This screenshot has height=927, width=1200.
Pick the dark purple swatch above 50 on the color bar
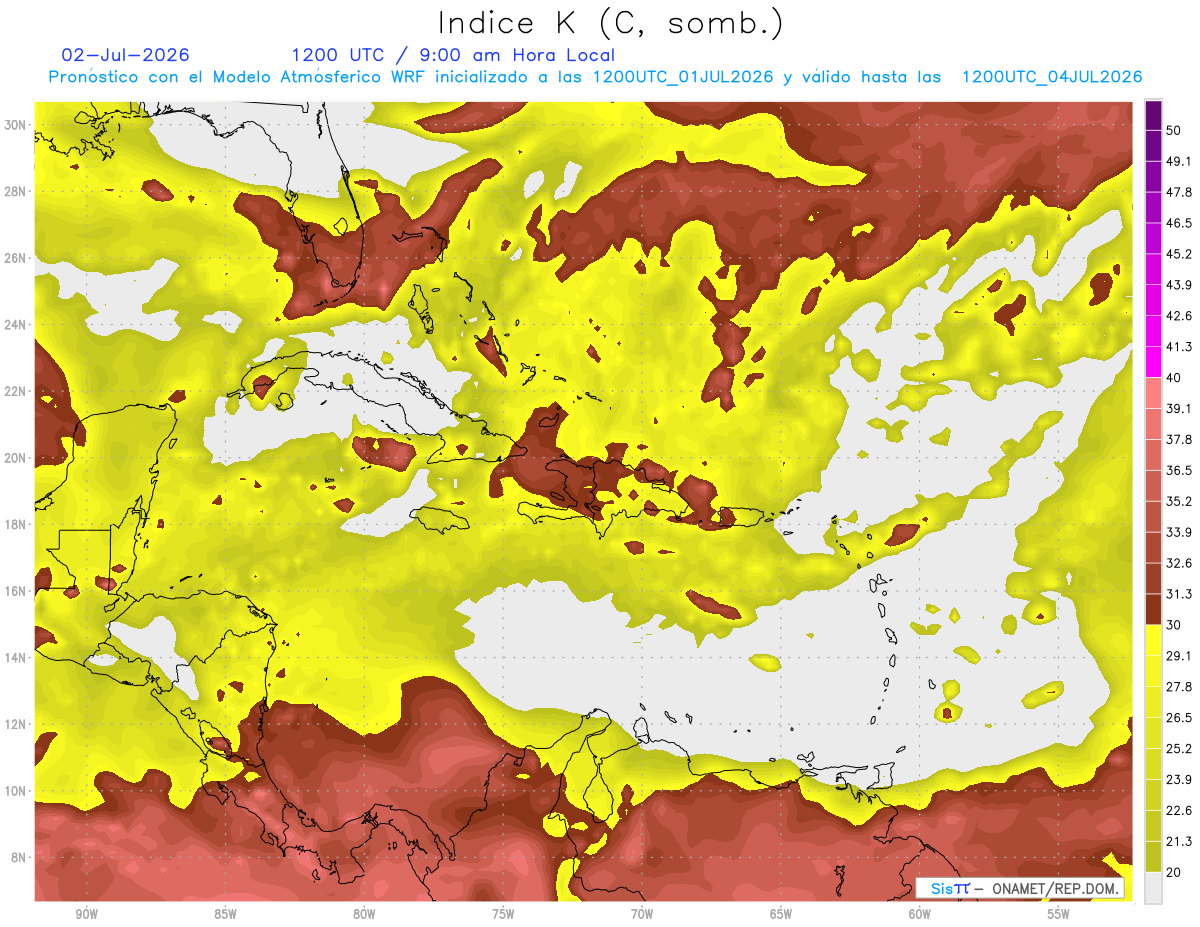point(1154,117)
